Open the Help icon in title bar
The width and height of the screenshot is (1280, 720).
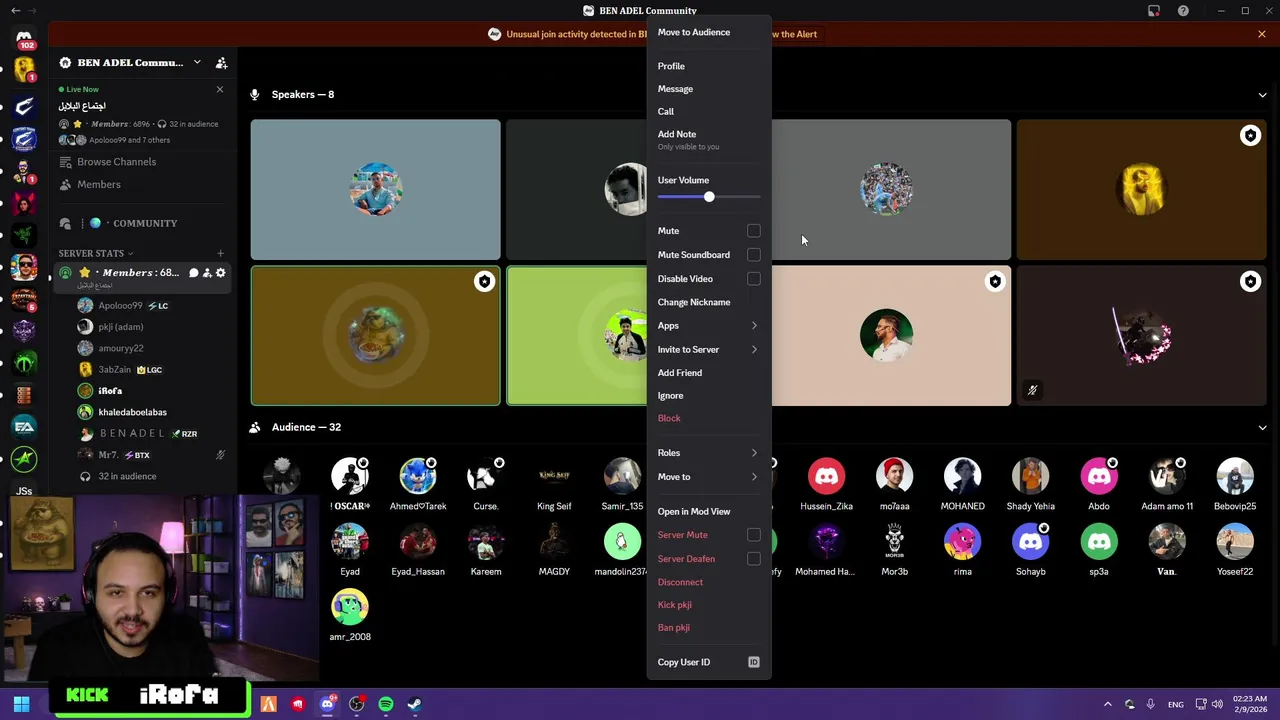[x=1184, y=11]
